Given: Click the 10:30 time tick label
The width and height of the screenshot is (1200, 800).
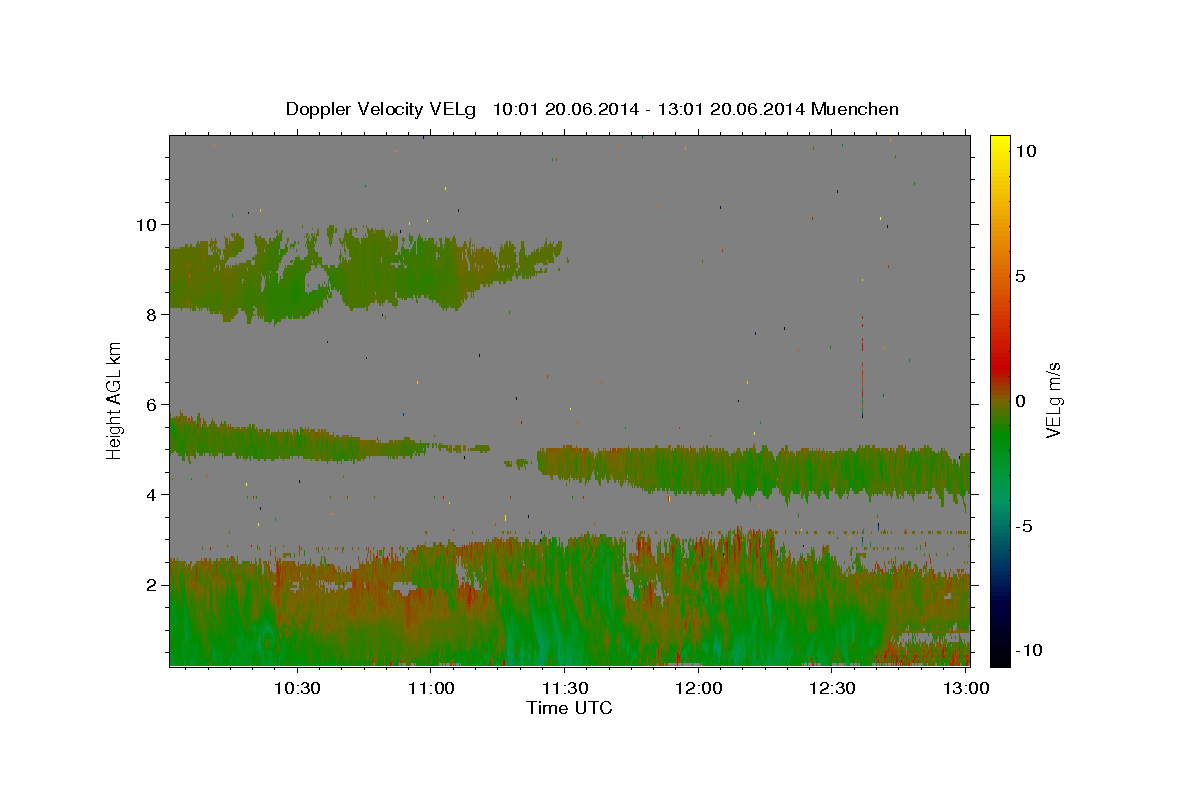Looking at the screenshot, I should [x=297, y=688].
